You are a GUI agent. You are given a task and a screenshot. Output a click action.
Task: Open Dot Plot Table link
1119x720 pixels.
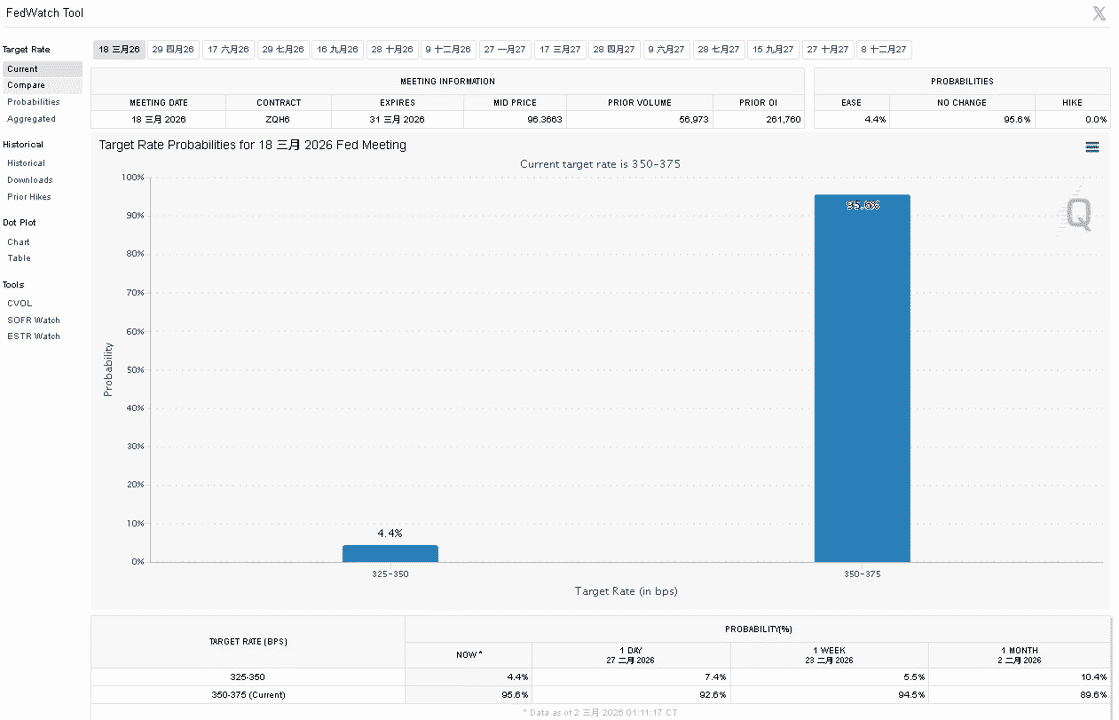click(19, 258)
